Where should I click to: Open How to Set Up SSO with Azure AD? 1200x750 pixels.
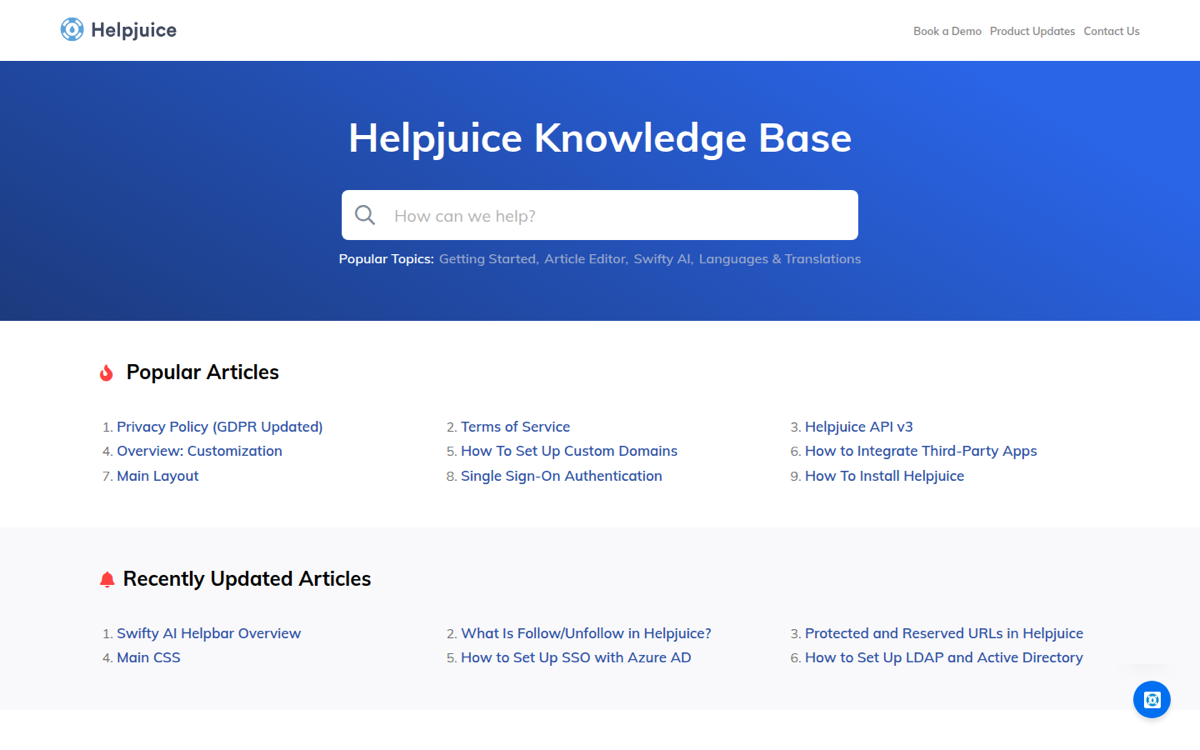tap(576, 657)
